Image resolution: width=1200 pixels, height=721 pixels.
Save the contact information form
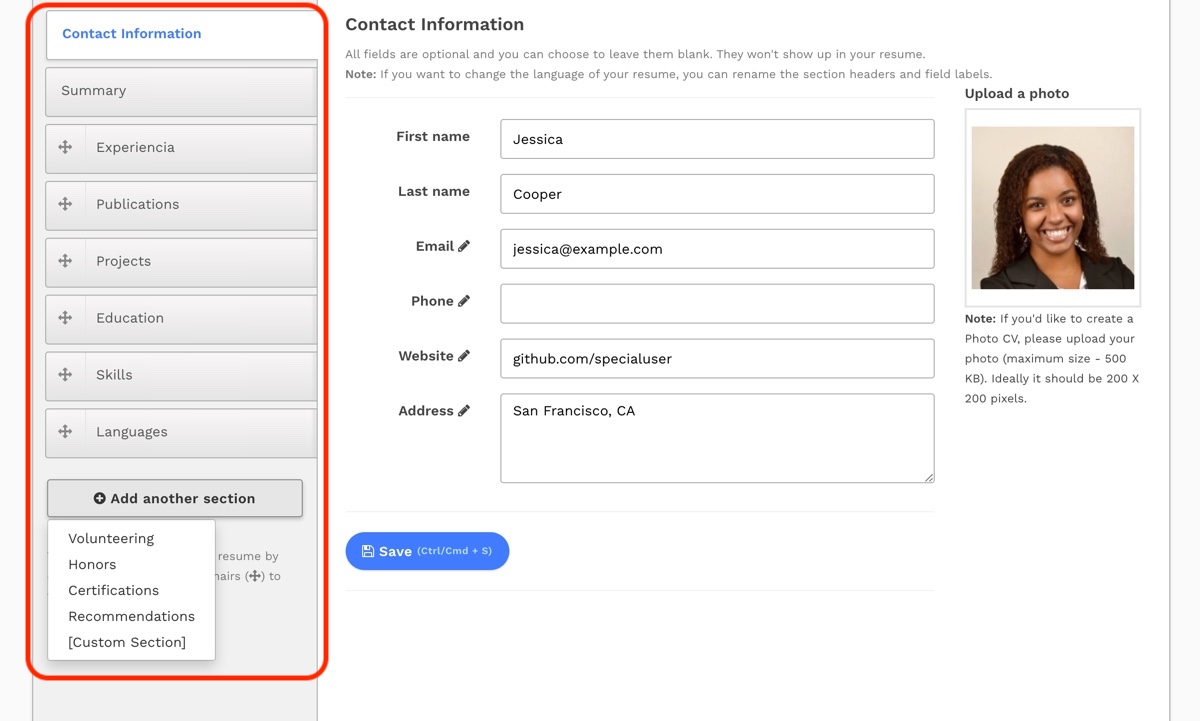427,551
